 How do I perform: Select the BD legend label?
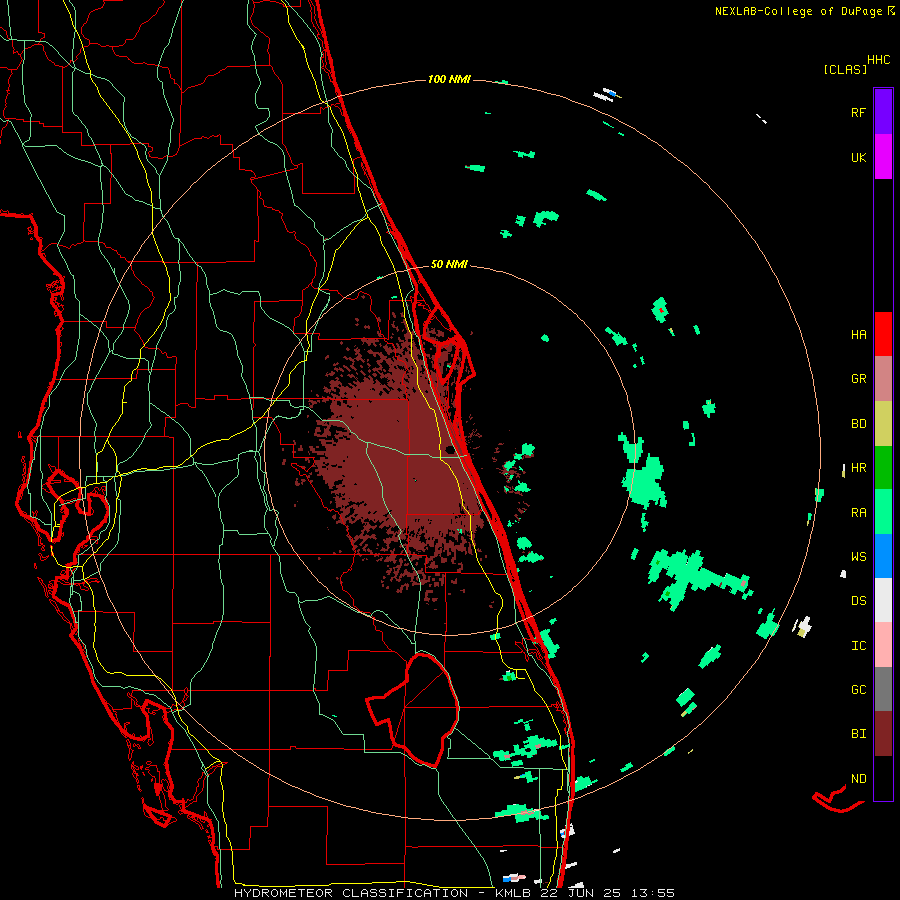[x=858, y=424]
